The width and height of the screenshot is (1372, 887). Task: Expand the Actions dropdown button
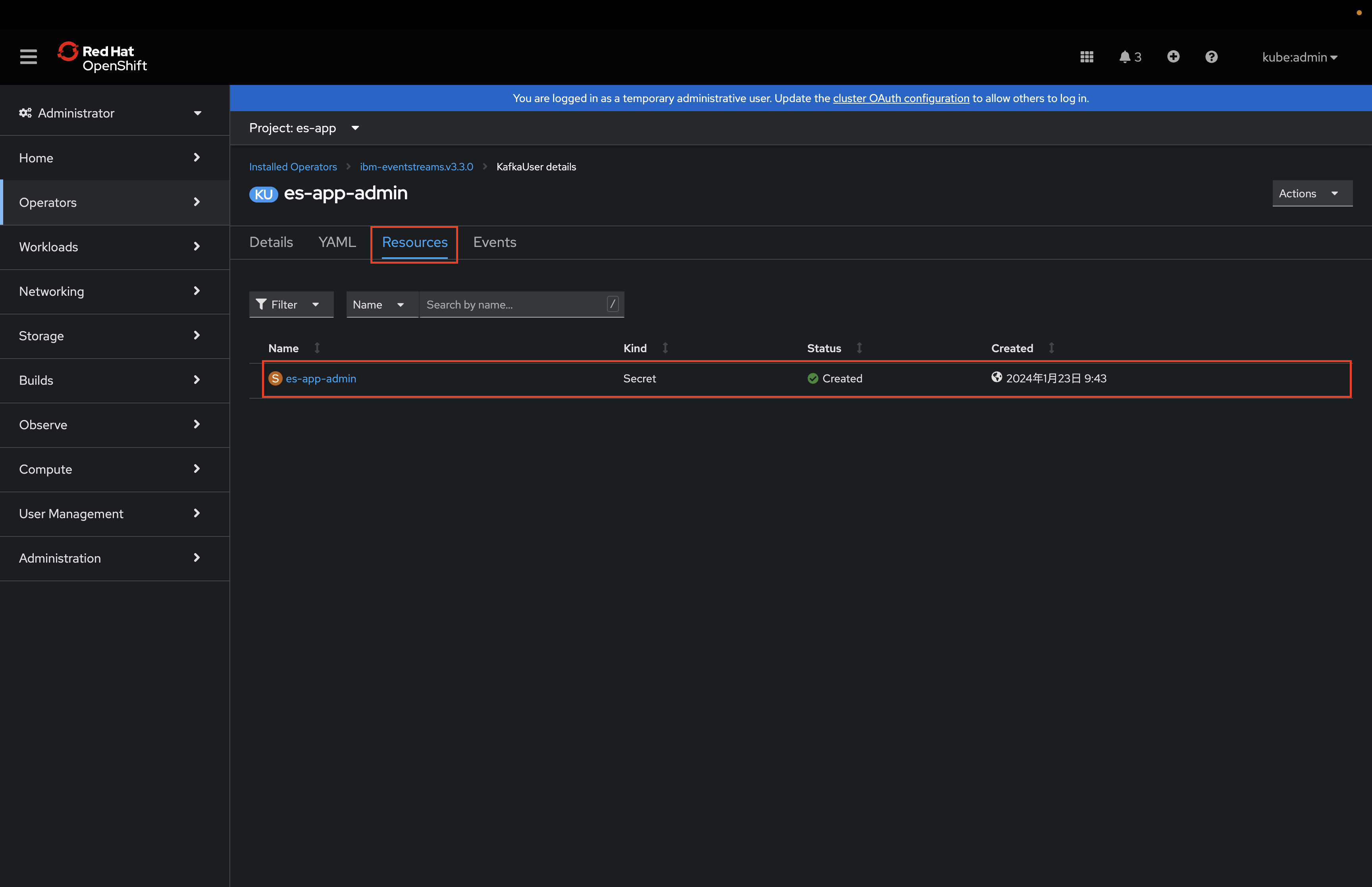coord(1312,193)
